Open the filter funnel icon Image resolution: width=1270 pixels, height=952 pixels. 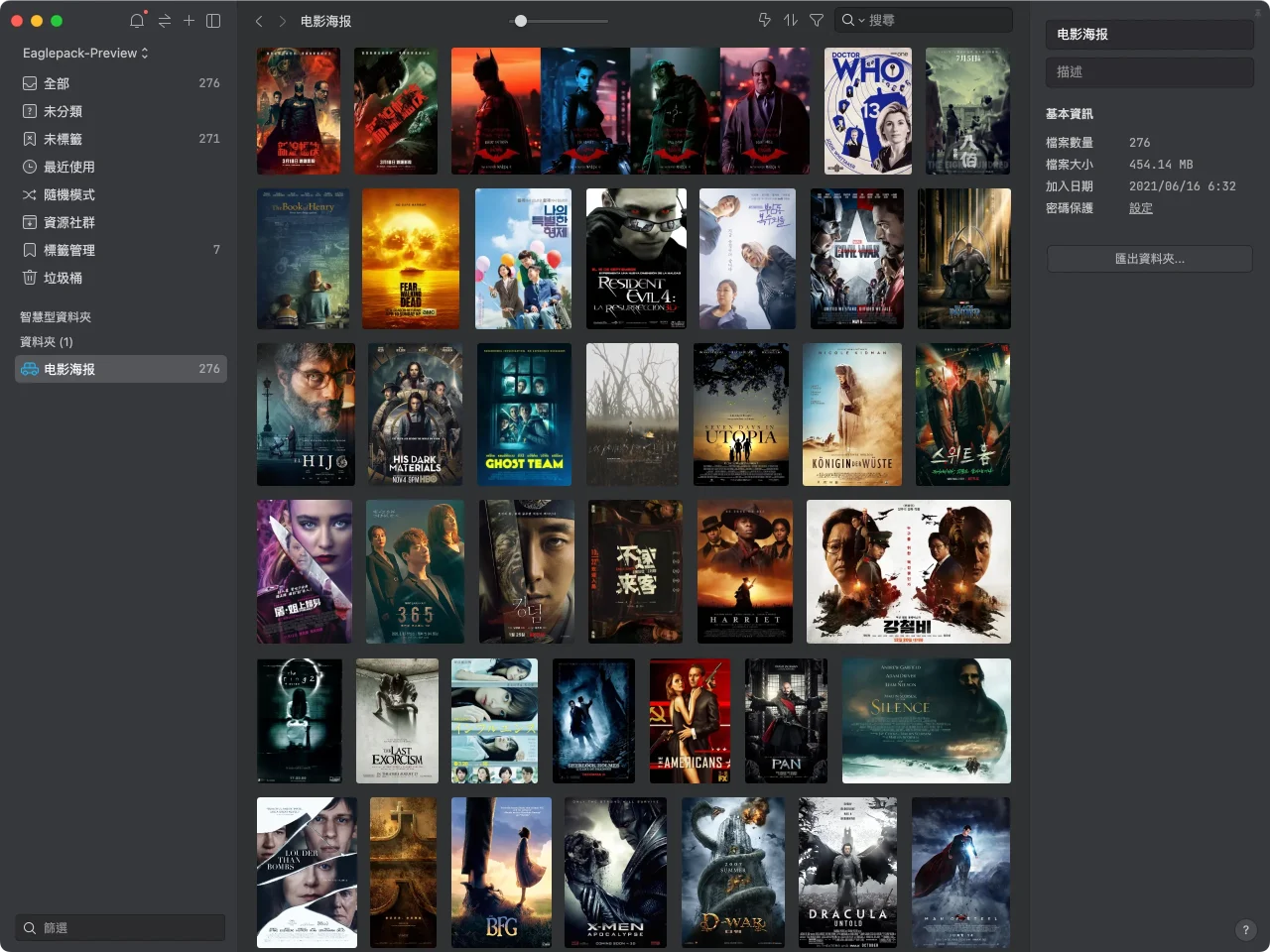(817, 20)
